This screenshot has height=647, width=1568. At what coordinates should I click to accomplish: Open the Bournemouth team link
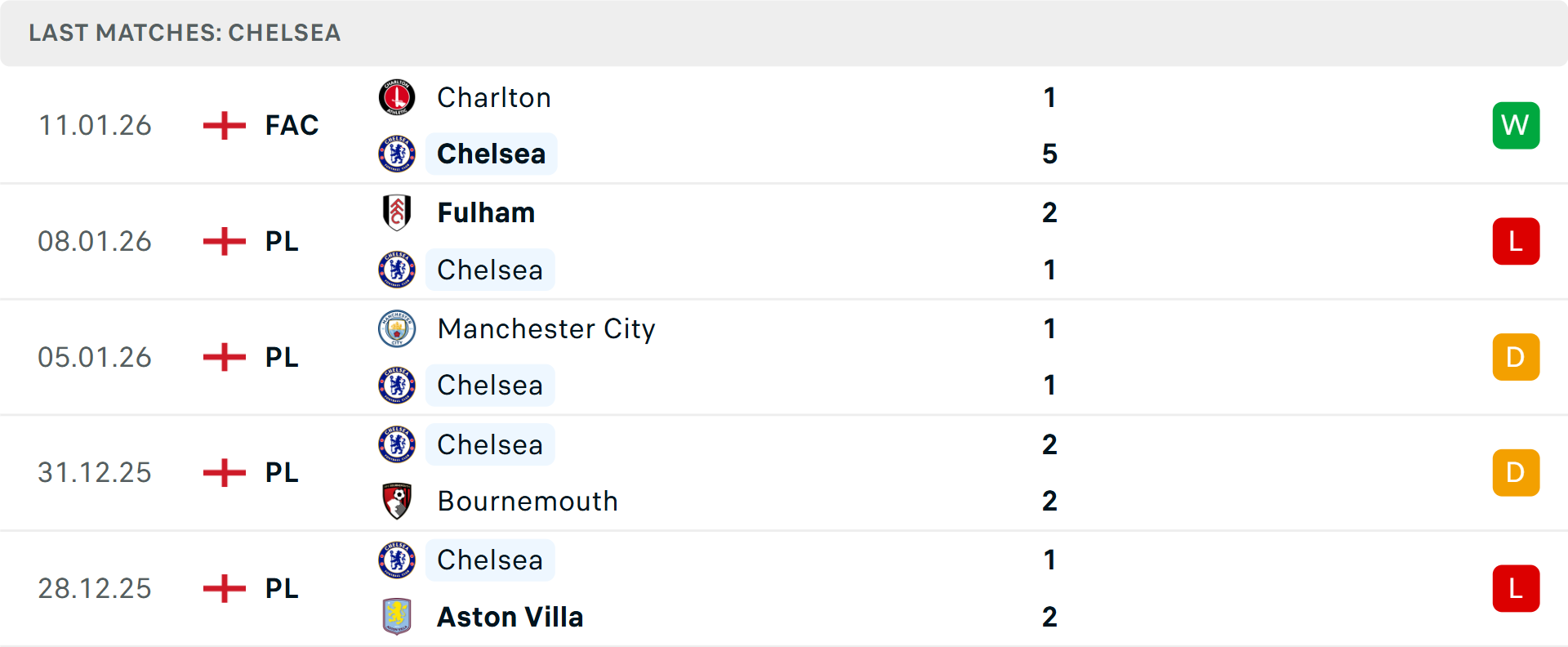click(528, 501)
